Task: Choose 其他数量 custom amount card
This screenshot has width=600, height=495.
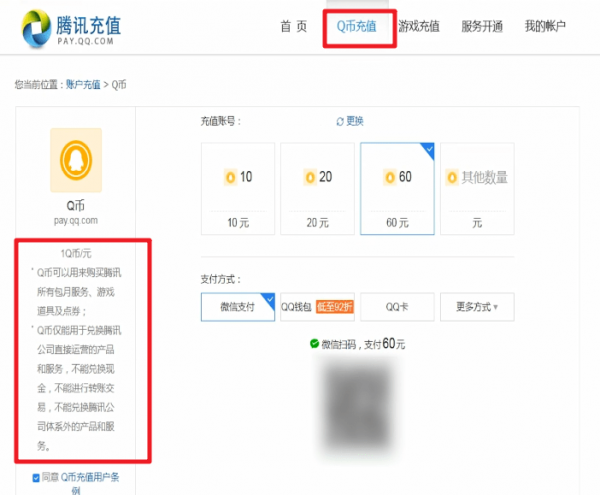Action: pyautogui.click(x=477, y=189)
